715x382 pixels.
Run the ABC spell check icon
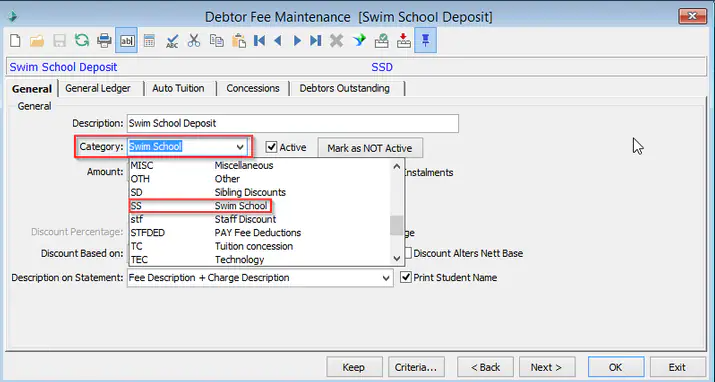pos(172,41)
